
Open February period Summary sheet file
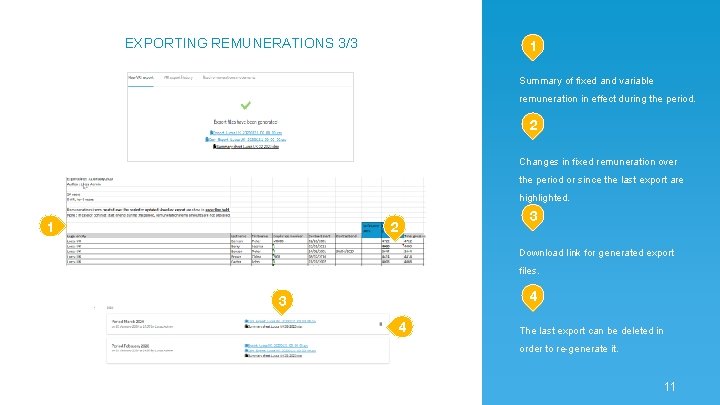coord(274,355)
